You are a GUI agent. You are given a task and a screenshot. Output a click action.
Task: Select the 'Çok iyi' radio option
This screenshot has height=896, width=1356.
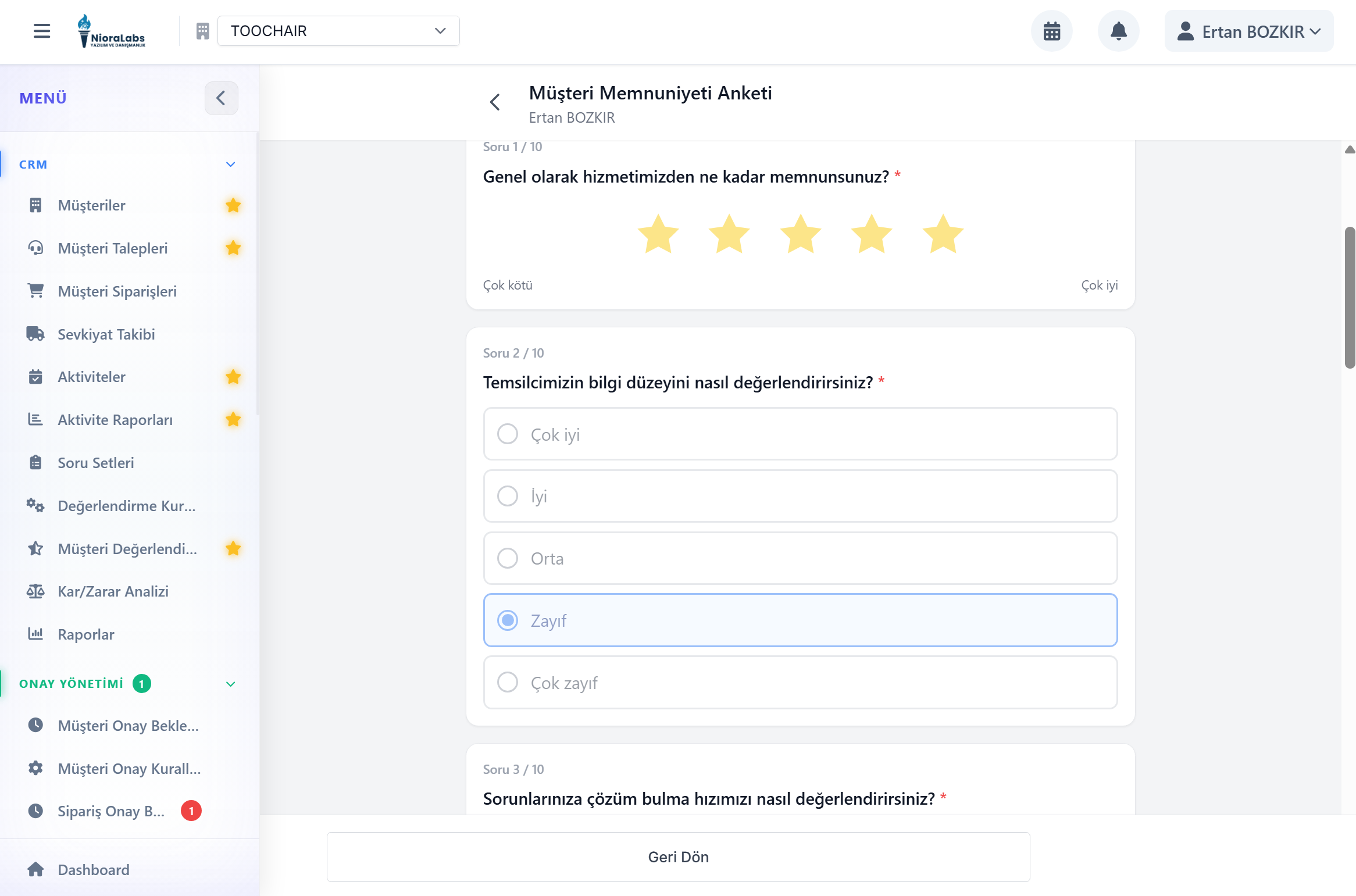508,434
